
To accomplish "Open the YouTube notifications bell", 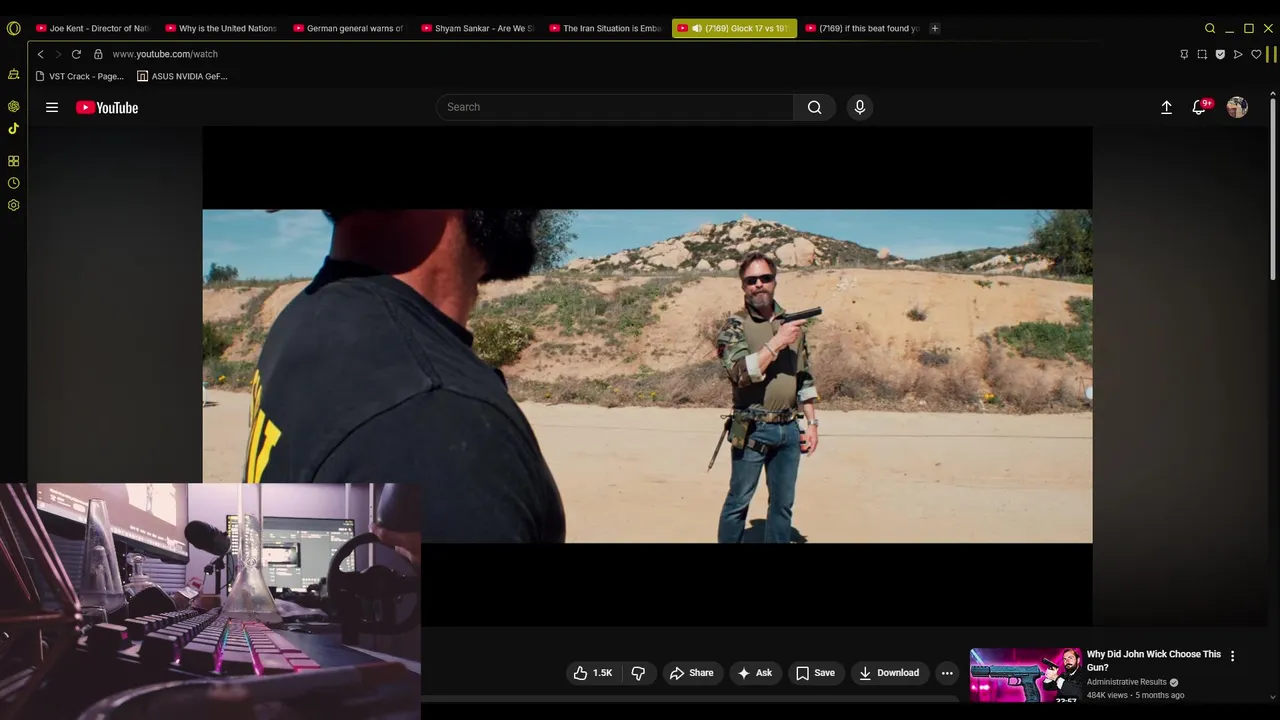I will coord(1199,107).
